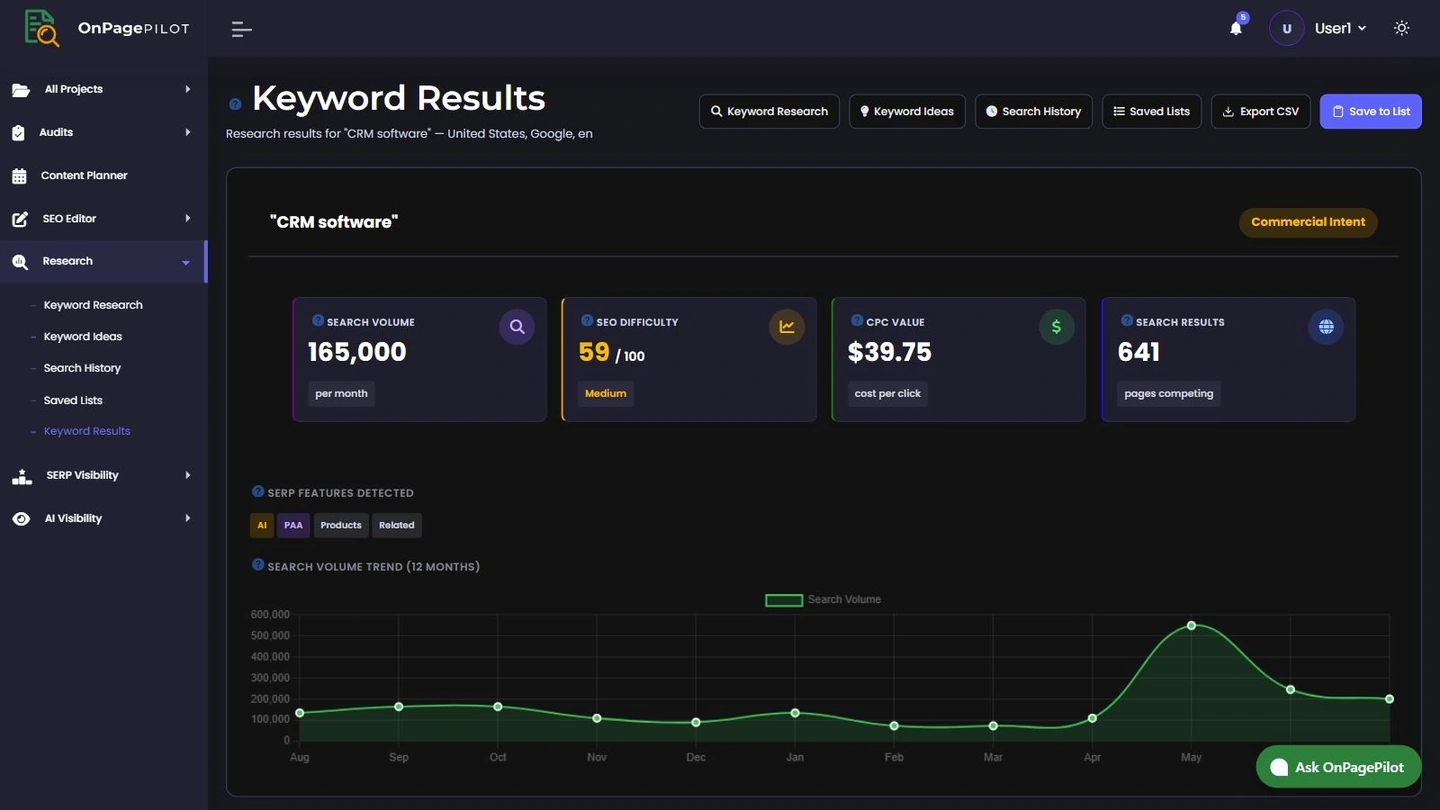Open the User1 account dropdown
Image resolution: width=1440 pixels, height=810 pixels.
[1340, 28]
